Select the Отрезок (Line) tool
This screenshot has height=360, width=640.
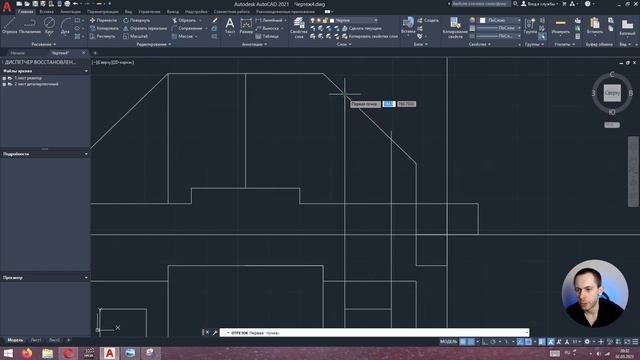pyautogui.click(x=9, y=25)
